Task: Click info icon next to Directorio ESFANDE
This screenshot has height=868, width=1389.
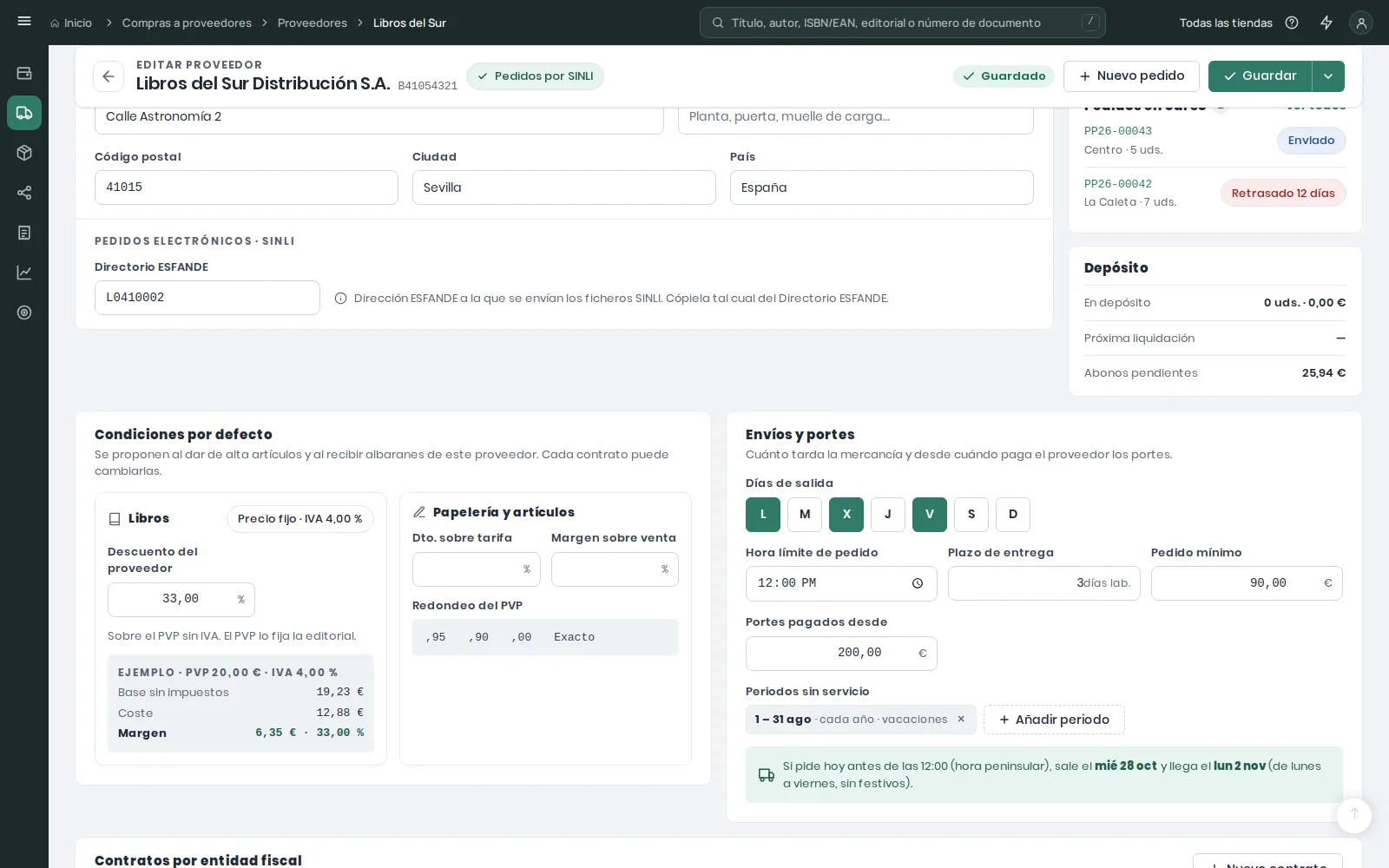Action: point(341,299)
